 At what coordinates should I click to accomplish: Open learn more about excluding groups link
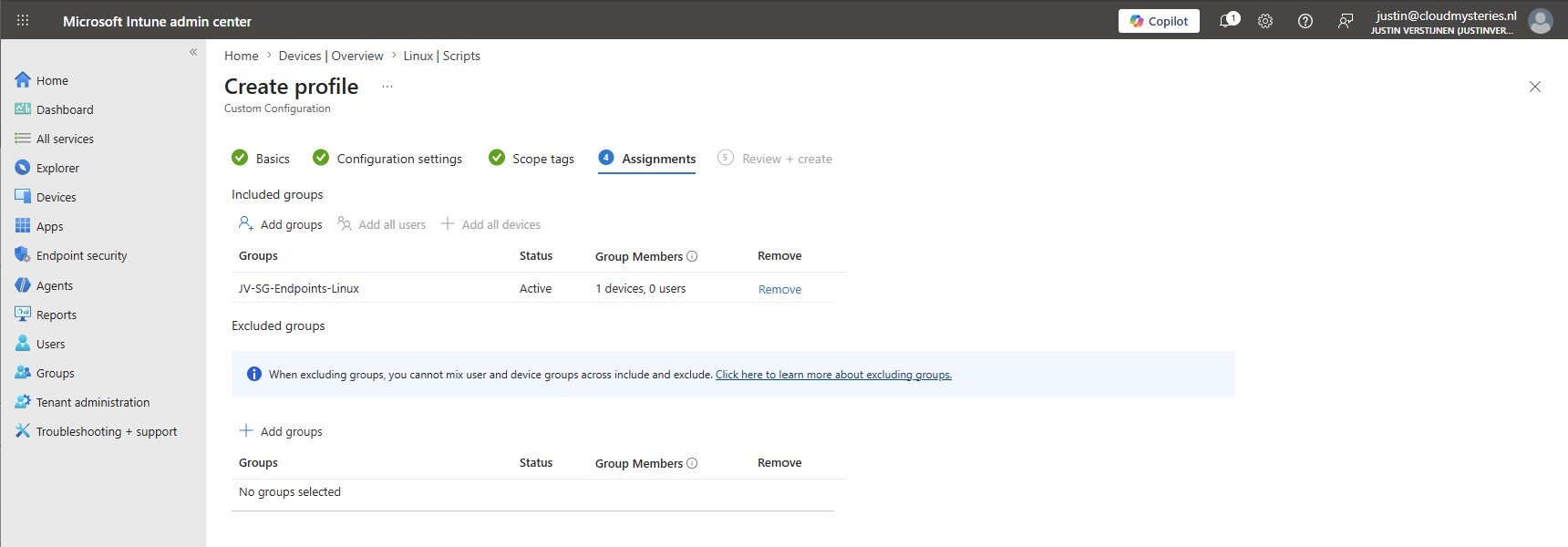[833, 375]
